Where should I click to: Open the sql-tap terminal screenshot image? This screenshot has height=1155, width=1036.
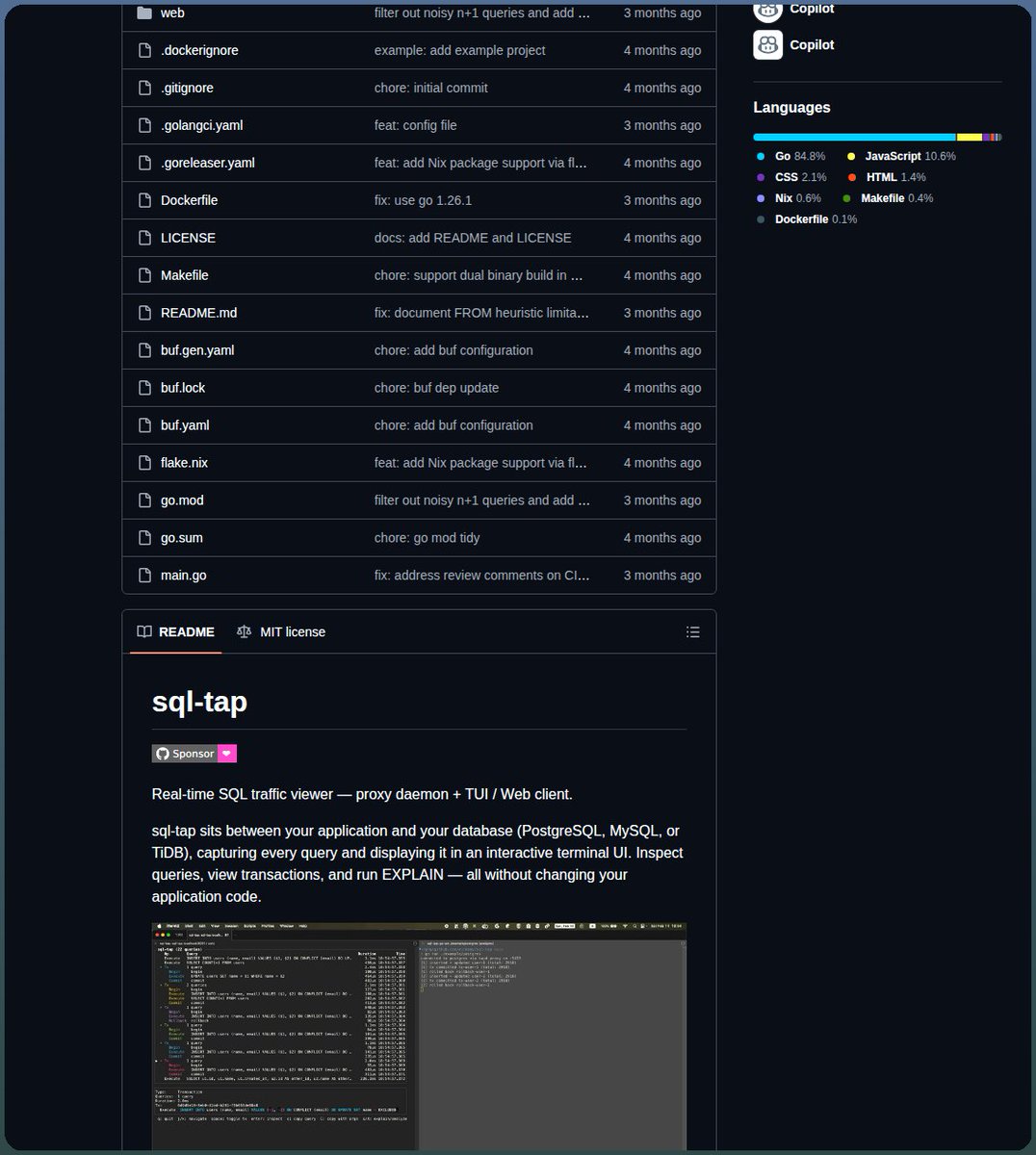(x=419, y=1036)
